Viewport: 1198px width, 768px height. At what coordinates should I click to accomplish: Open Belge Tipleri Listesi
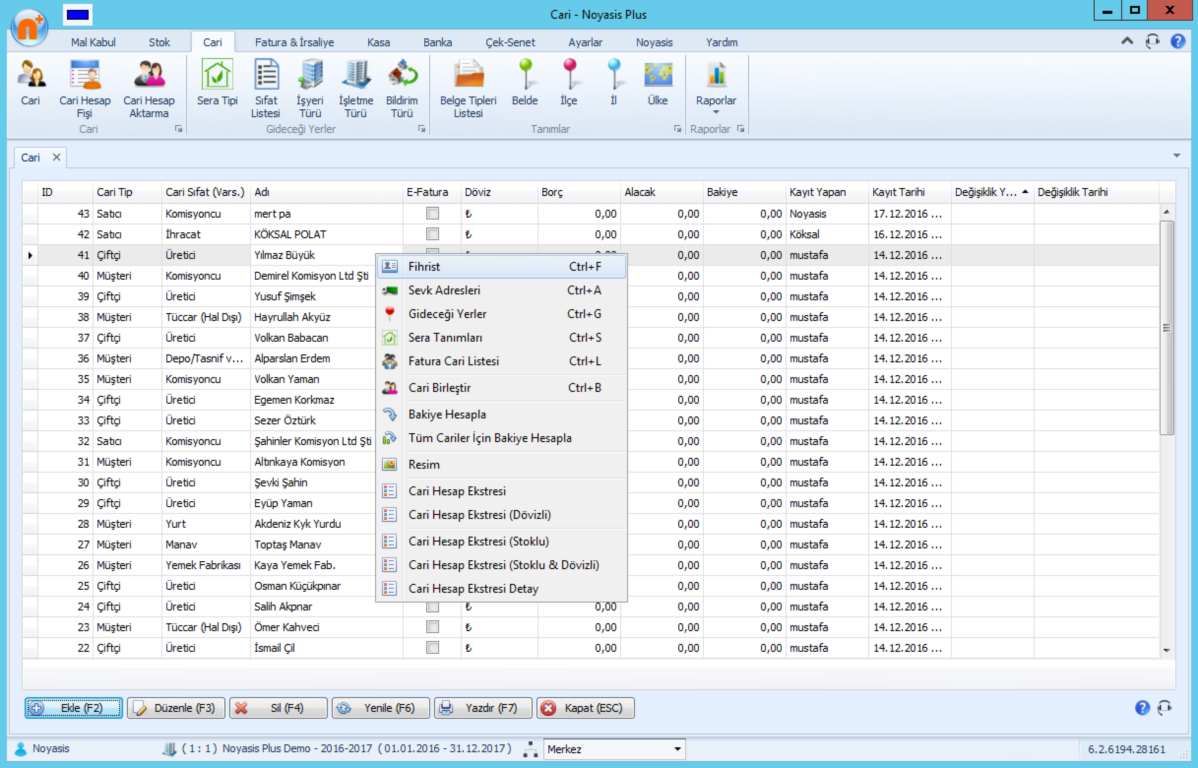(468, 89)
